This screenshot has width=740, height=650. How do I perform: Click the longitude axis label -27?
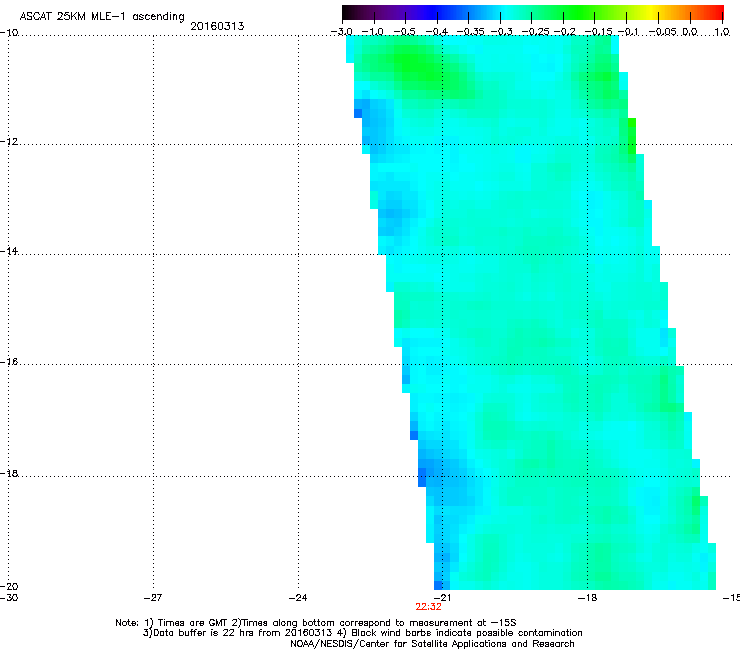coord(153,598)
